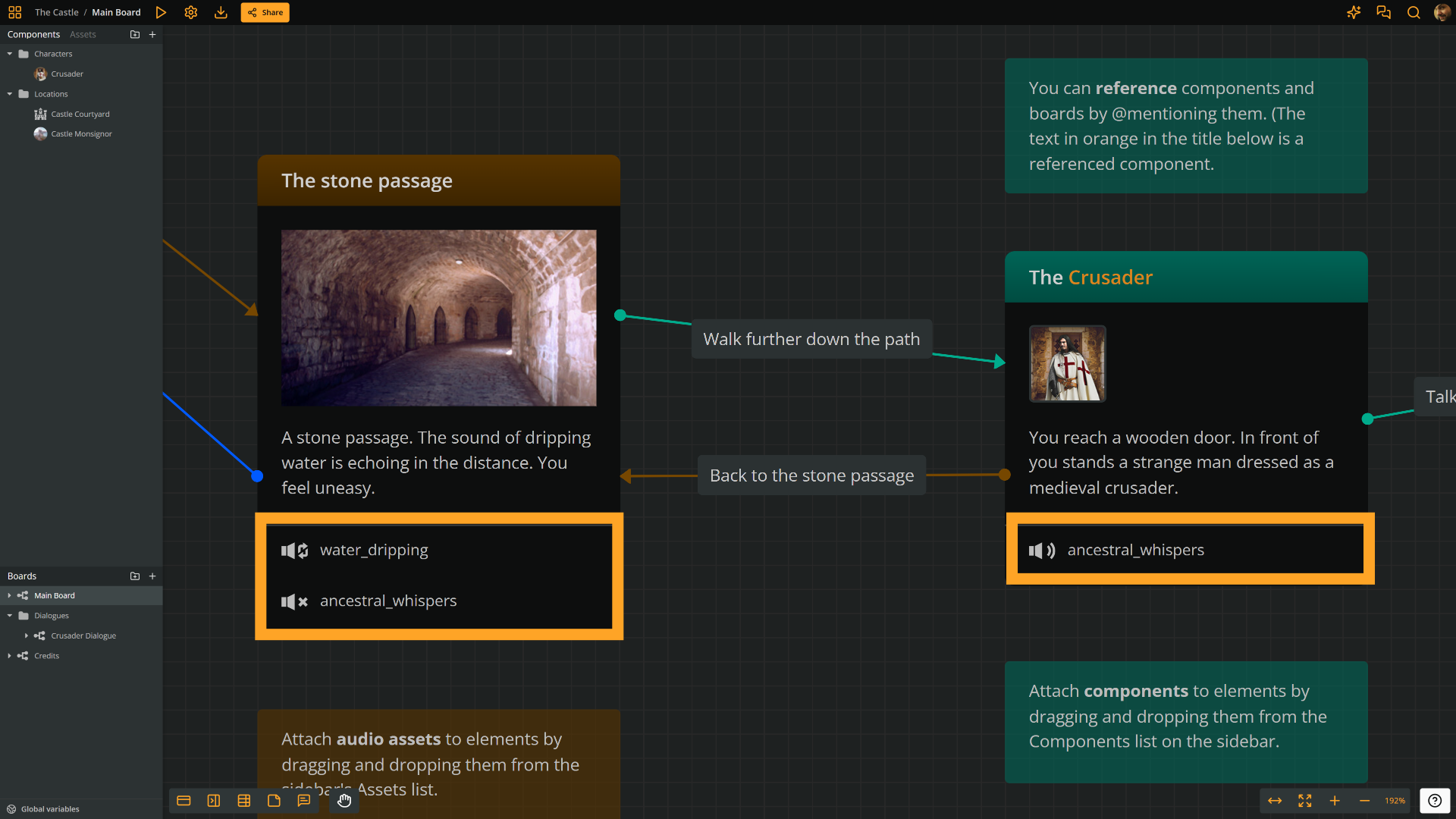Add a new note element
The width and height of the screenshot is (1456, 819).
point(274,801)
